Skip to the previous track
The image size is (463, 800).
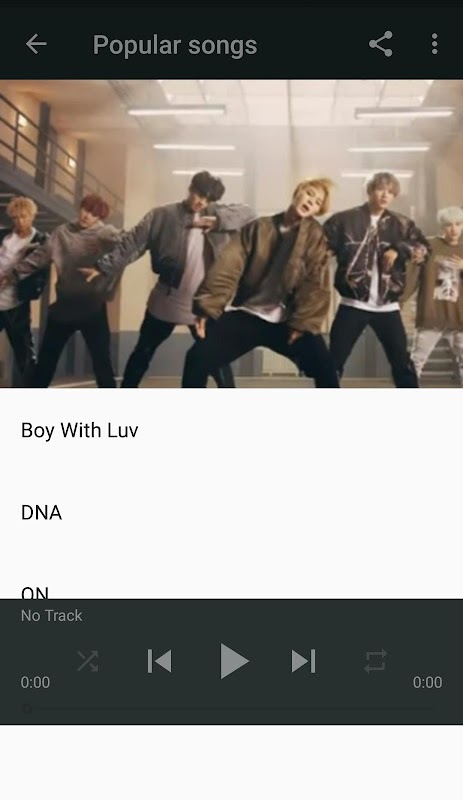click(x=159, y=661)
